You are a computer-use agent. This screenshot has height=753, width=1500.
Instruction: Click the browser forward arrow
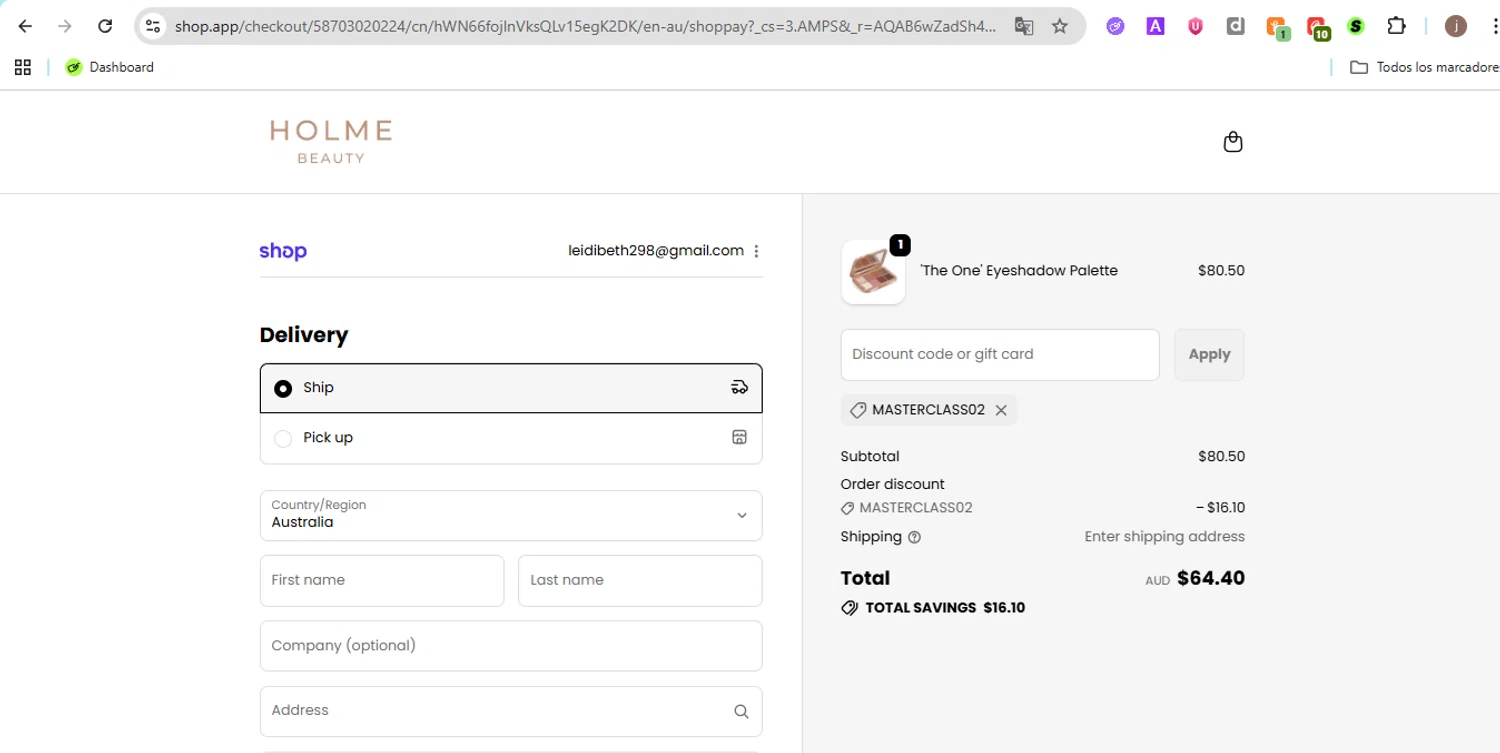coord(65,27)
